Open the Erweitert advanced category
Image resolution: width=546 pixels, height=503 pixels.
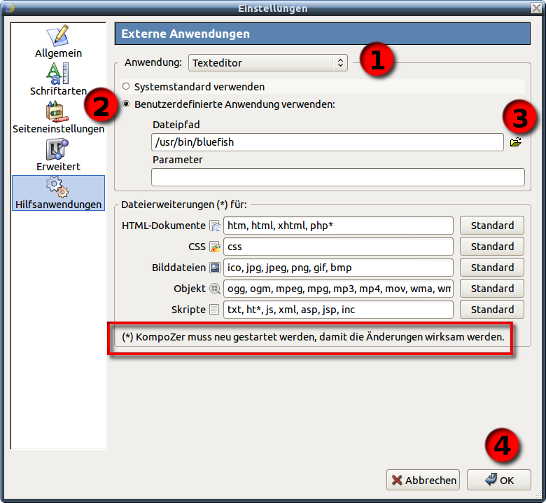click(x=58, y=155)
